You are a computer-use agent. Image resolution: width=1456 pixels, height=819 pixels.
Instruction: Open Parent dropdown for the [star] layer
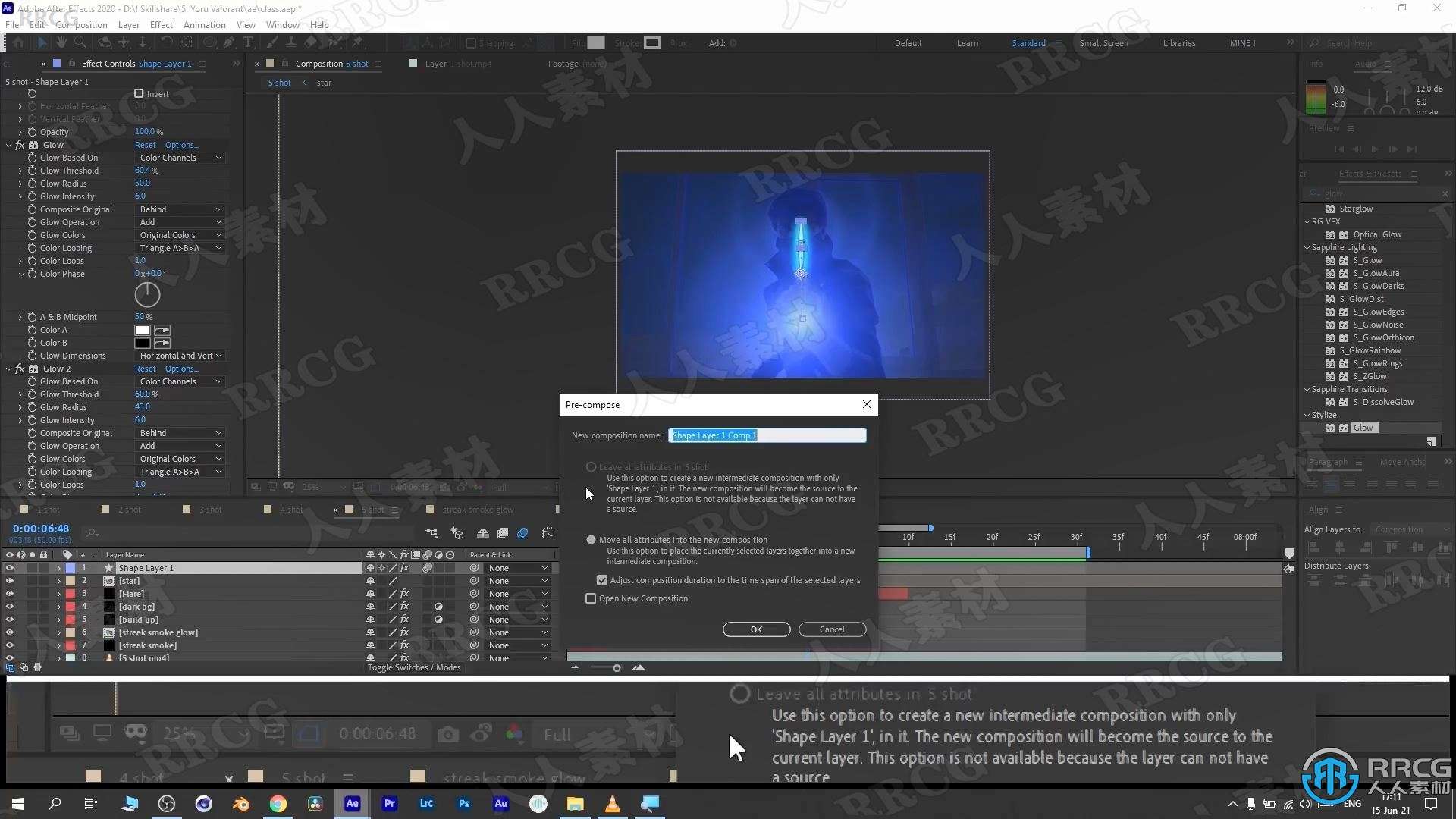pos(517,581)
